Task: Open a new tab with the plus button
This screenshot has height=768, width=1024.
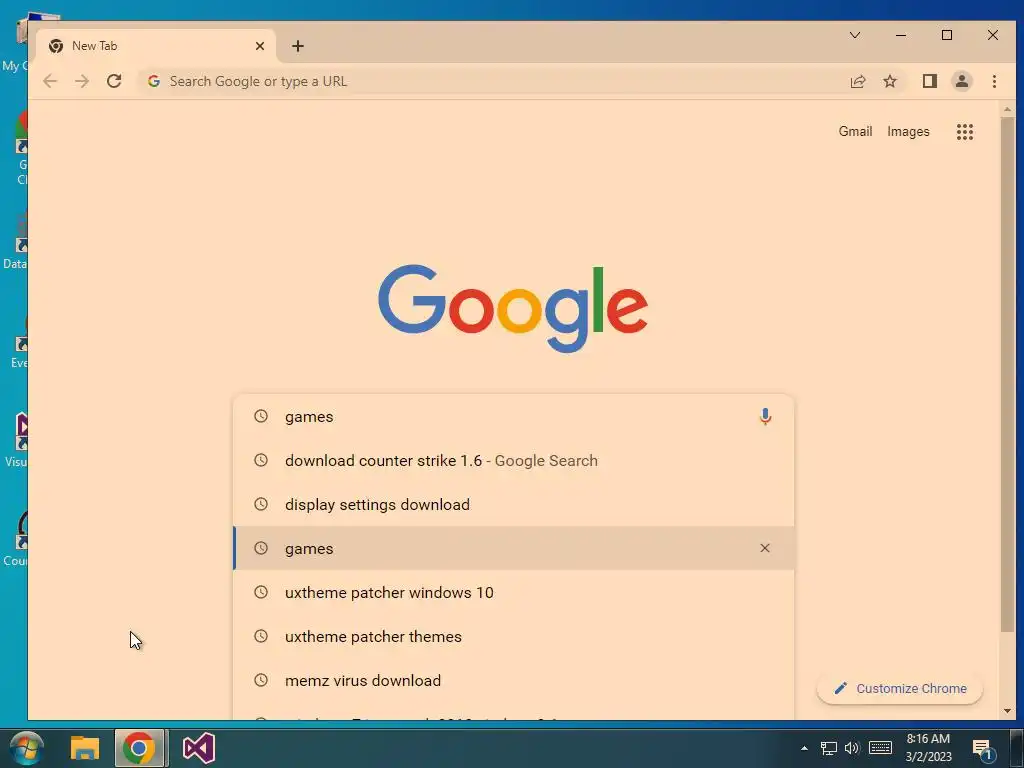Action: click(298, 46)
